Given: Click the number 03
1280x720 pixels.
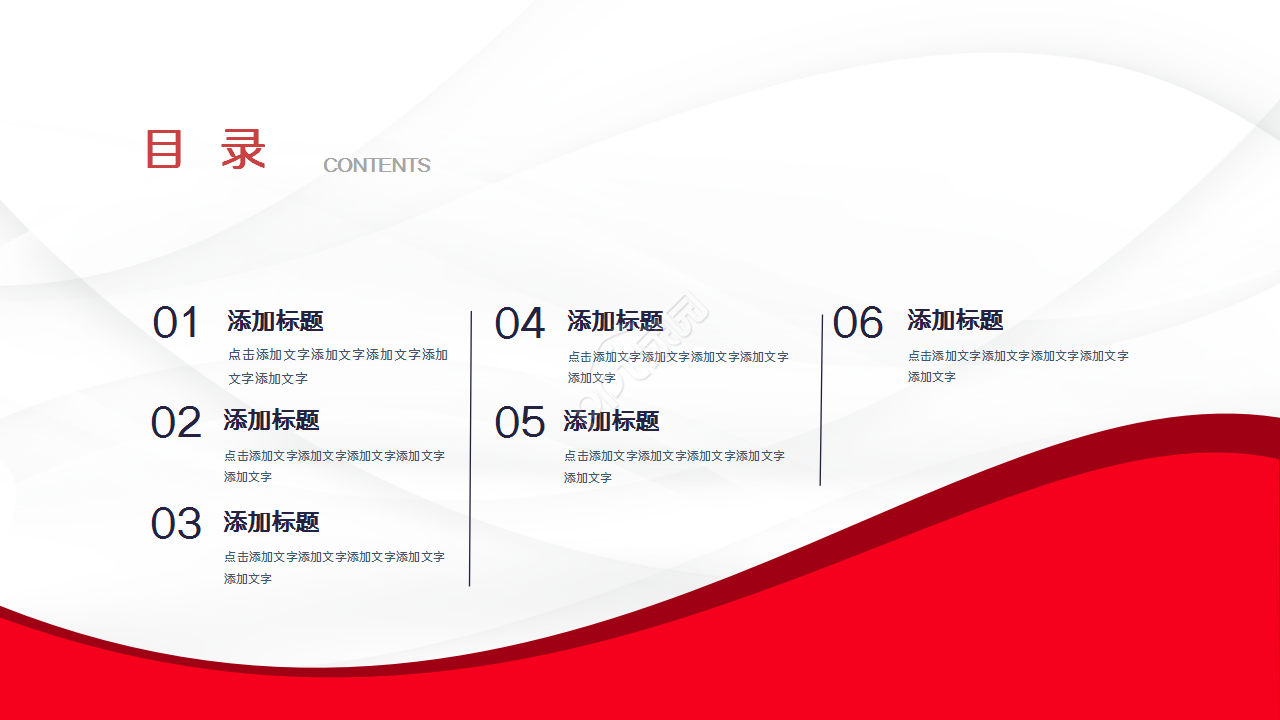Looking at the screenshot, I should click(x=176, y=524).
